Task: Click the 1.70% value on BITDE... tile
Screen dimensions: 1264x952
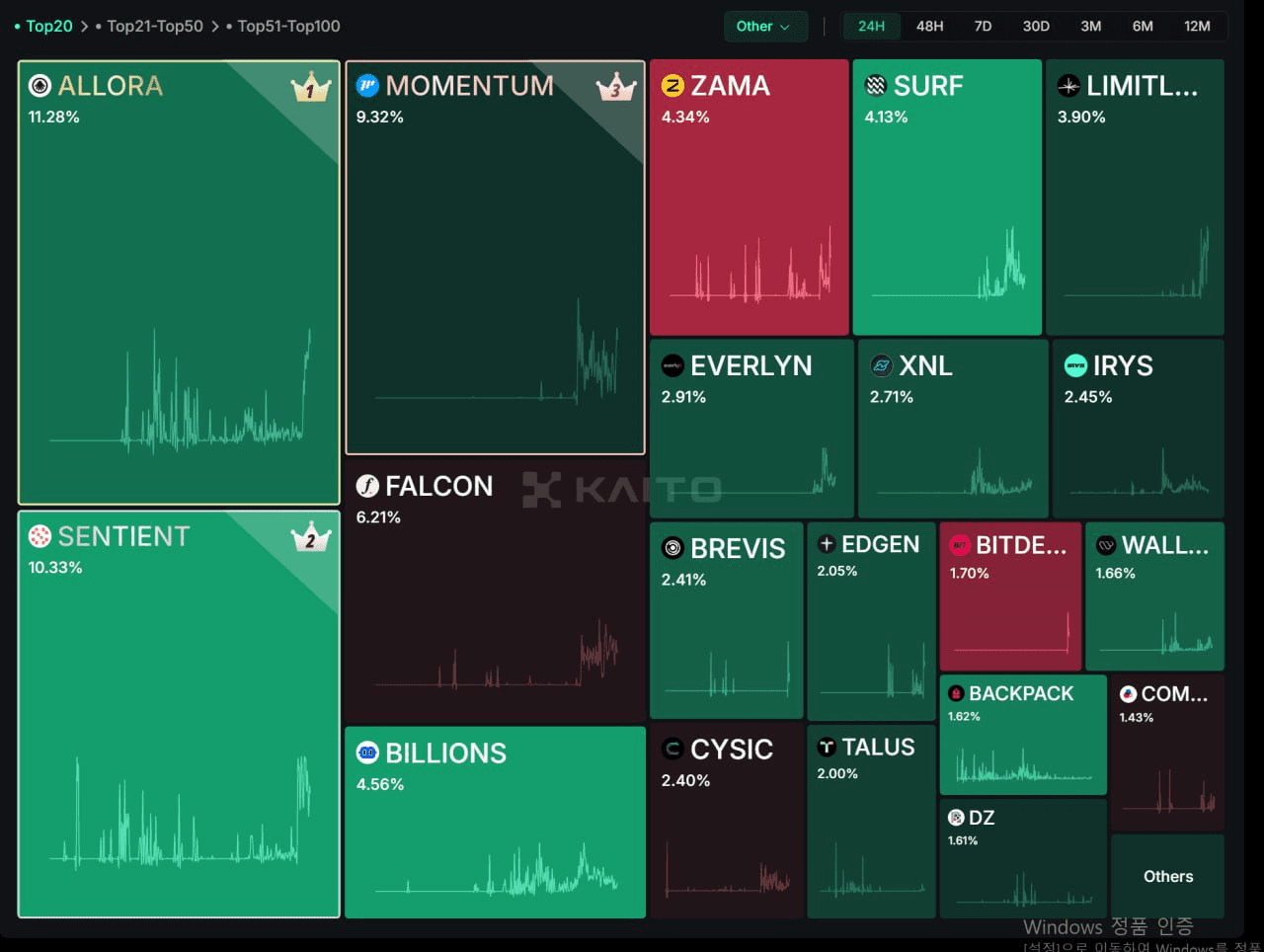Action: pos(969,573)
